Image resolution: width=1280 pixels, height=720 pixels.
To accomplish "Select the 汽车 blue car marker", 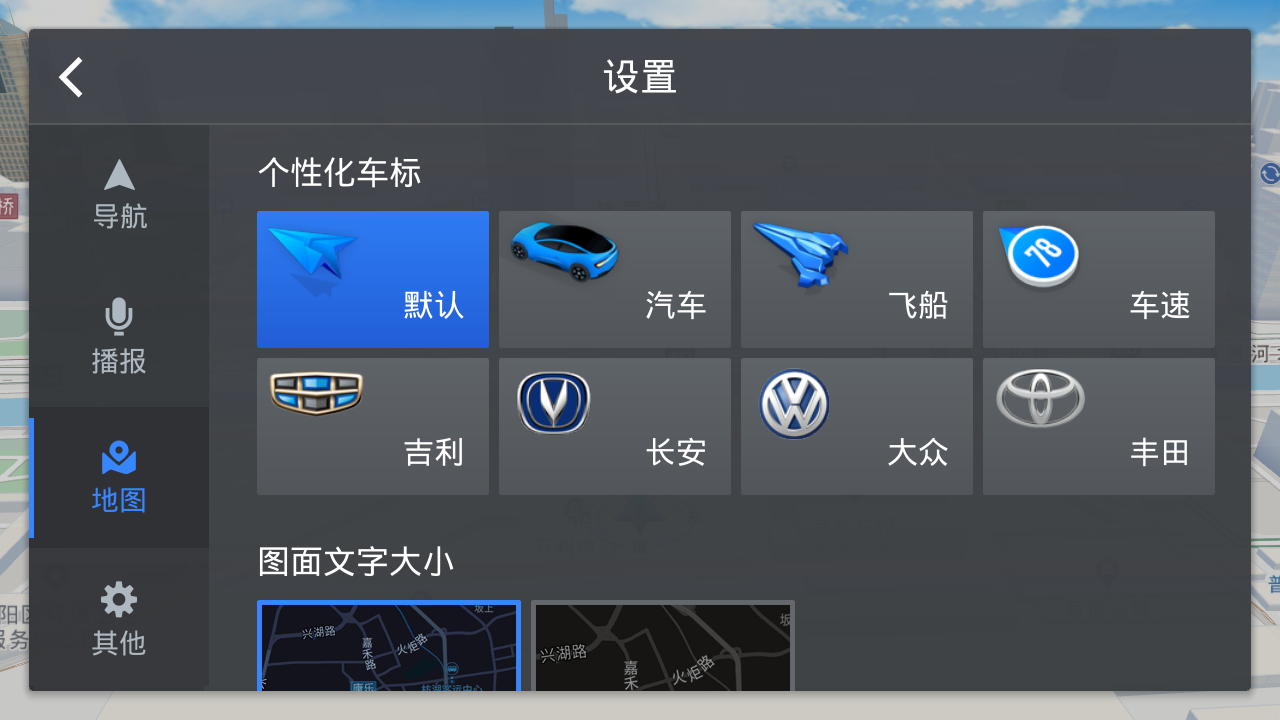I will (615, 279).
